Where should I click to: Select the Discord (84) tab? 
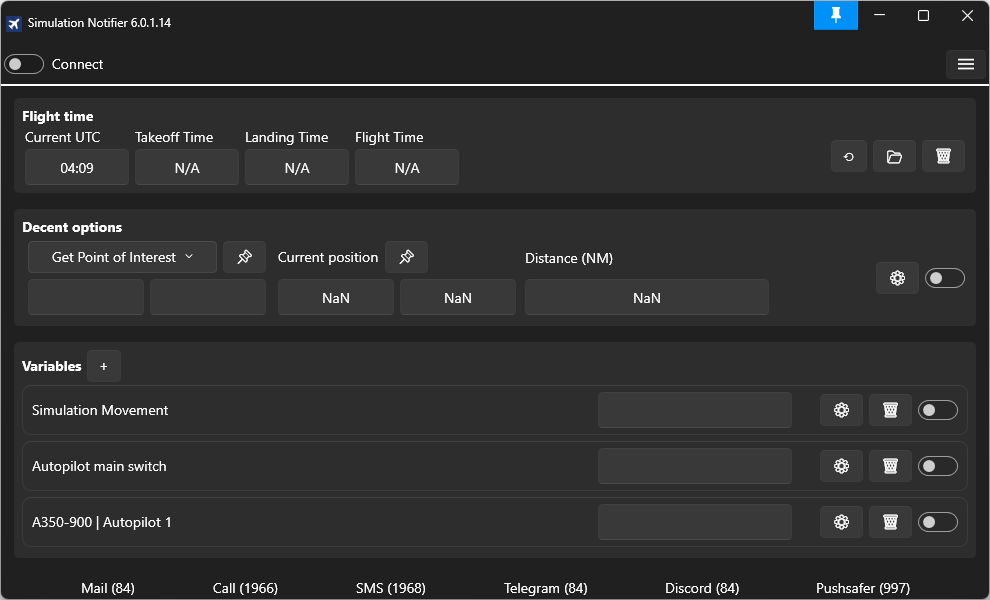click(702, 588)
